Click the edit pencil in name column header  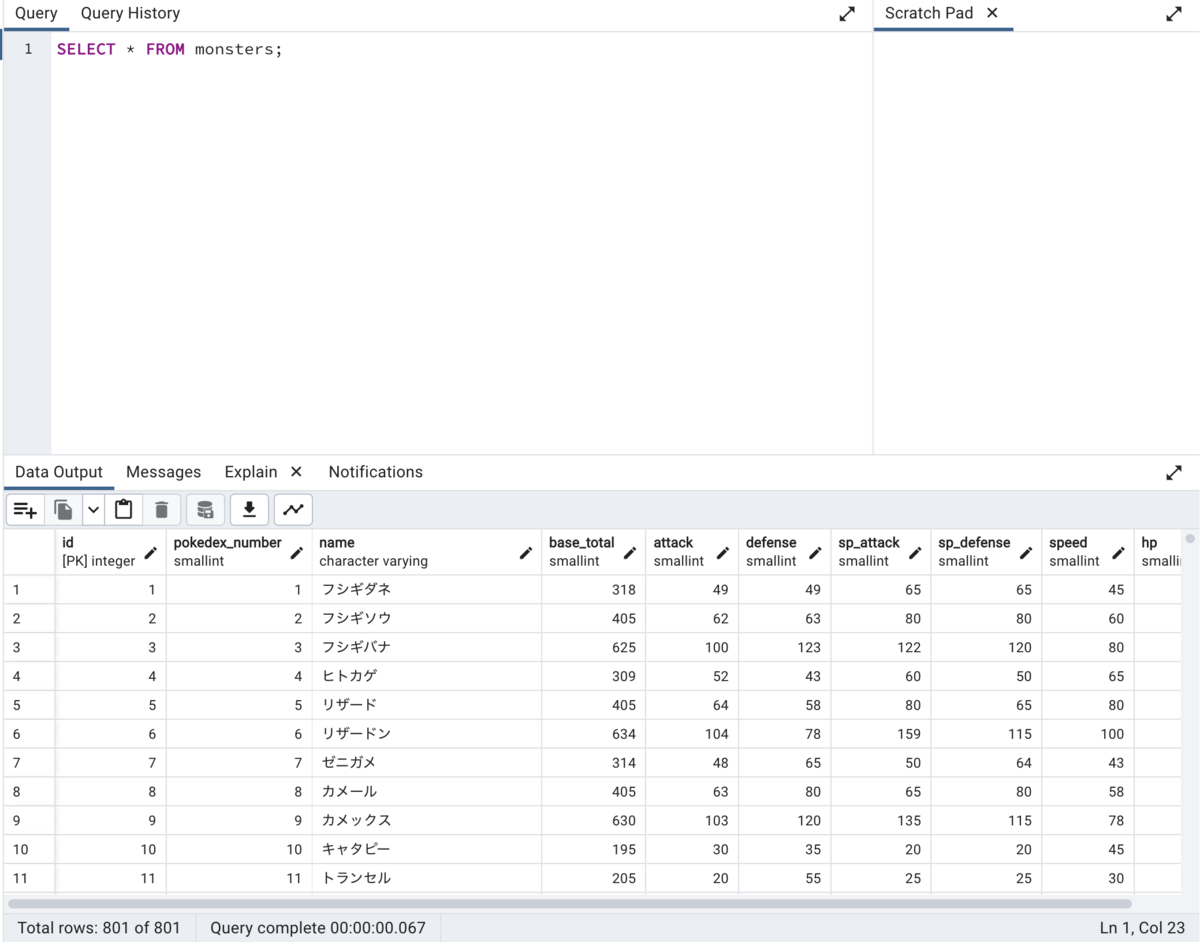(x=526, y=552)
